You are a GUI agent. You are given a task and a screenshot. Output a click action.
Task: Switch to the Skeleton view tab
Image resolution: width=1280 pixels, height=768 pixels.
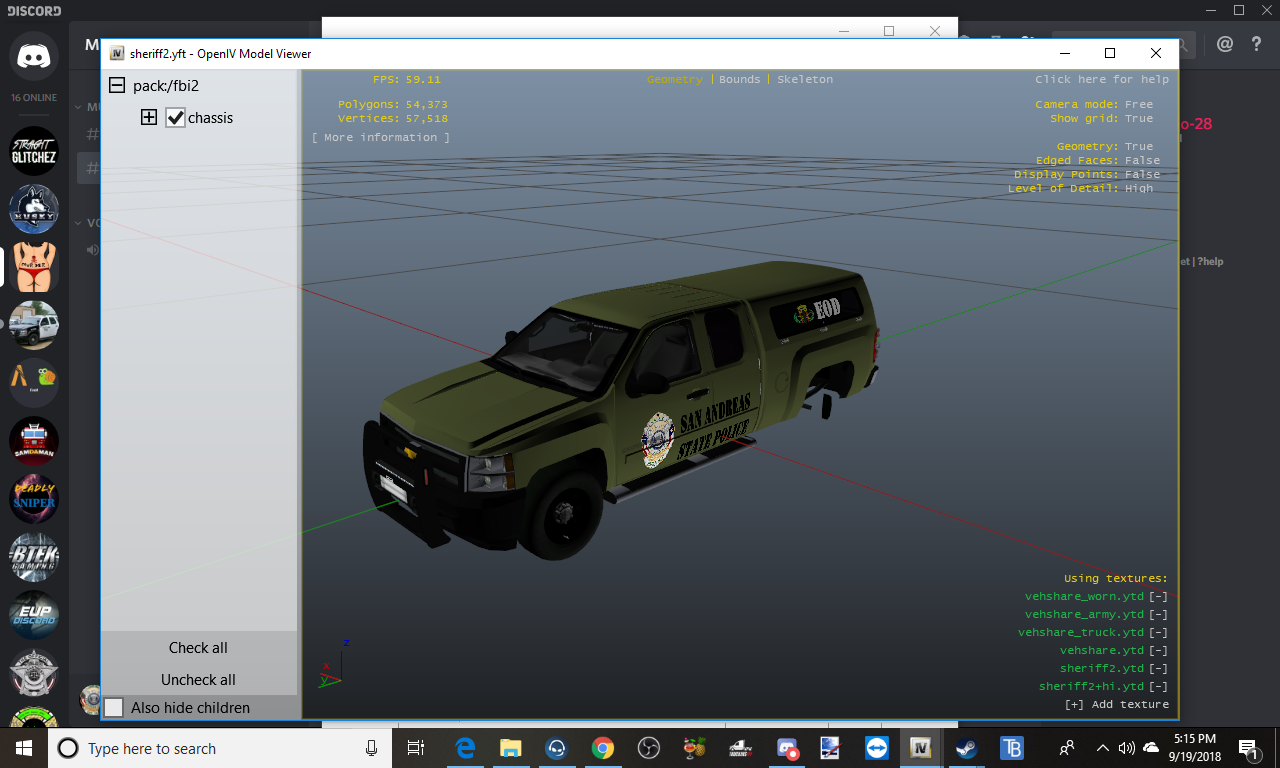coord(805,79)
